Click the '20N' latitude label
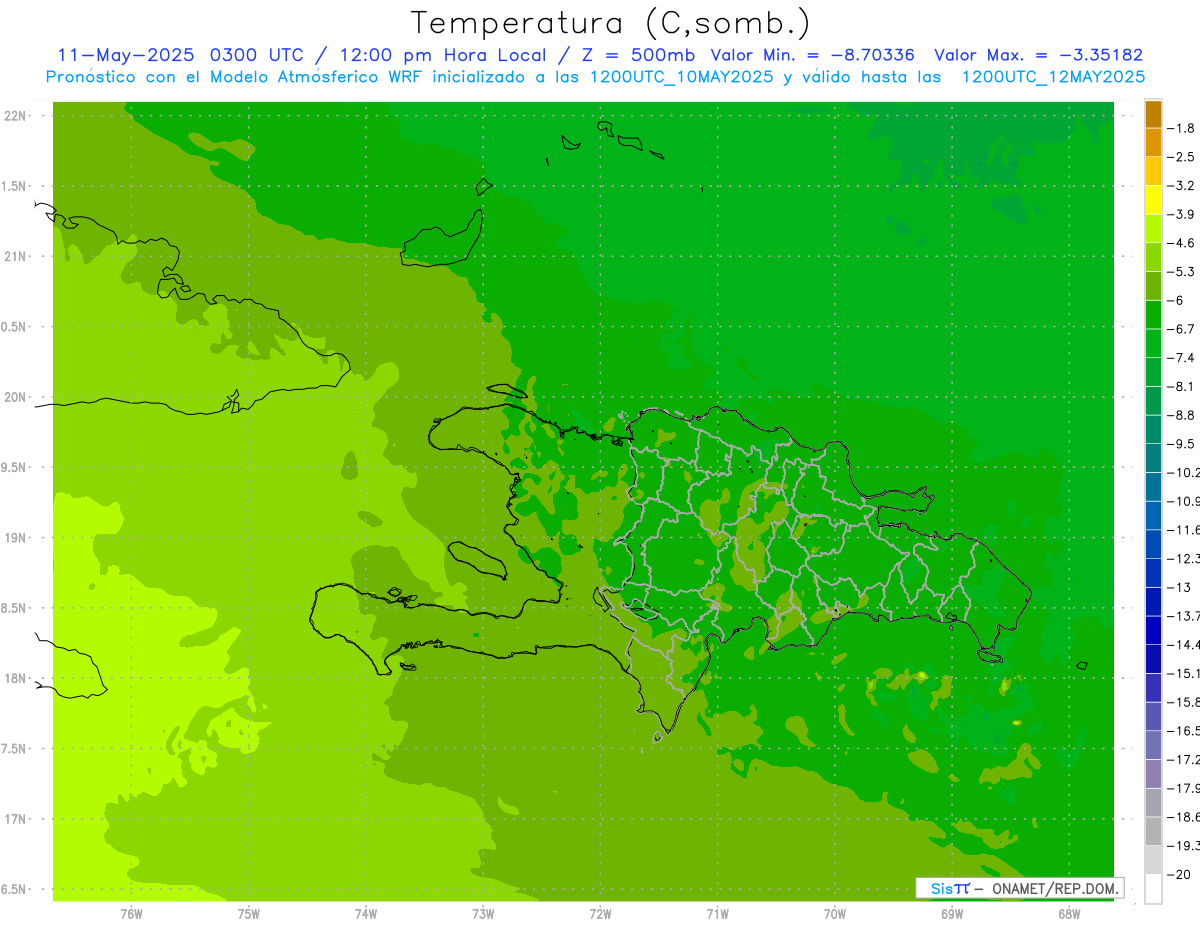The height and width of the screenshot is (927, 1200). point(14,397)
